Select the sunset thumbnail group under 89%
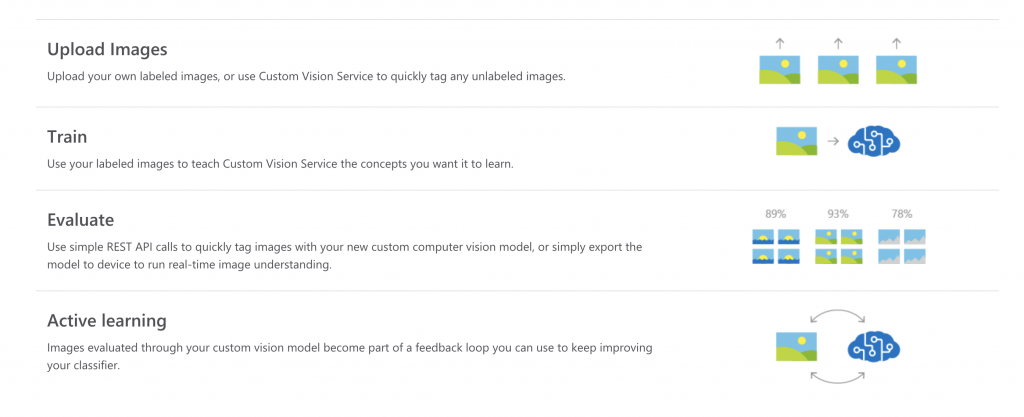The height and width of the screenshot is (417, 1024). 775,246
